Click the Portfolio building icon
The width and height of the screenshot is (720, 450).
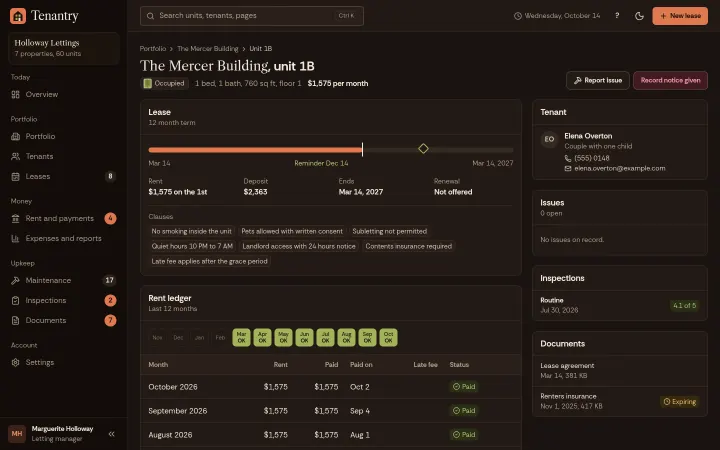click(16, 136)
